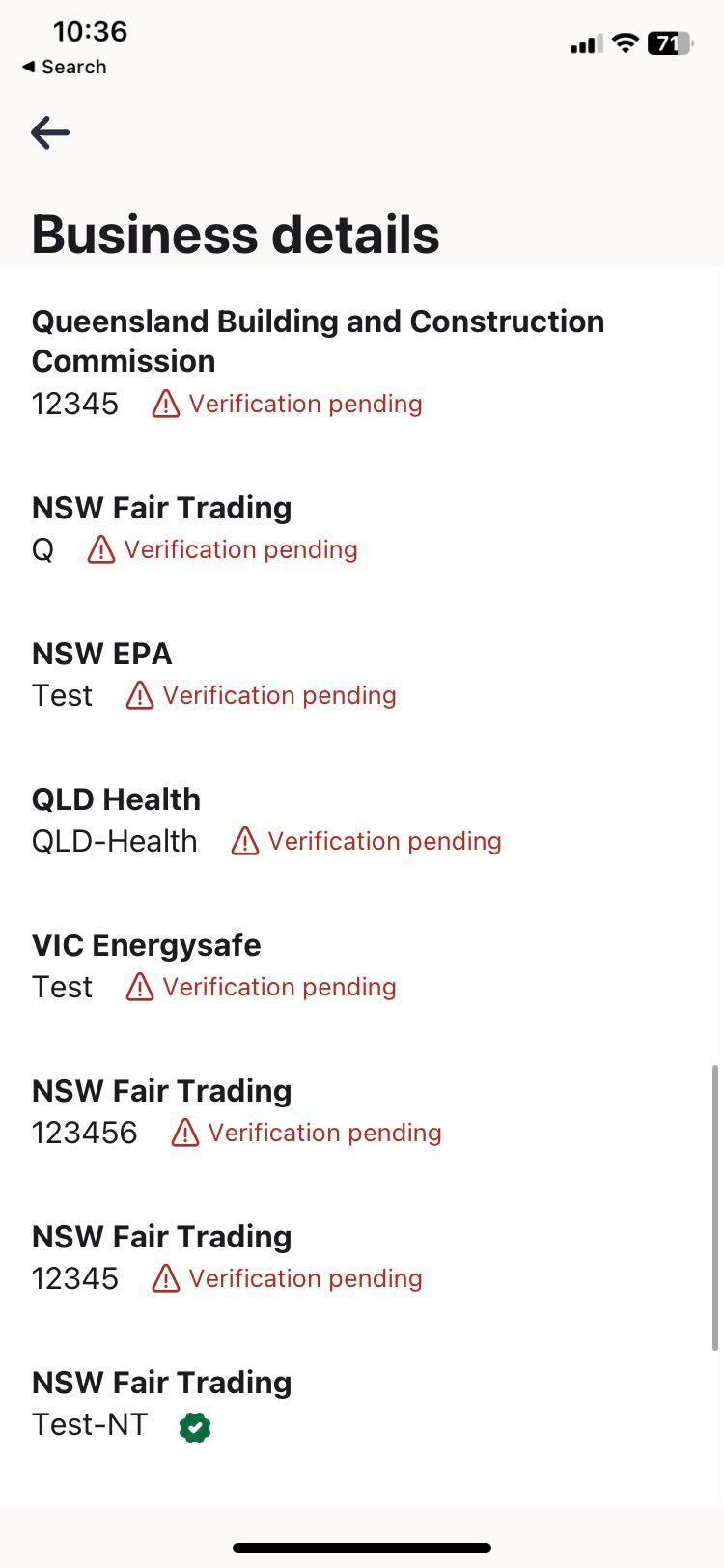724x1568 pixels.
Task: Tap warning icon beside license 123456
Action: pos(185,1134)
